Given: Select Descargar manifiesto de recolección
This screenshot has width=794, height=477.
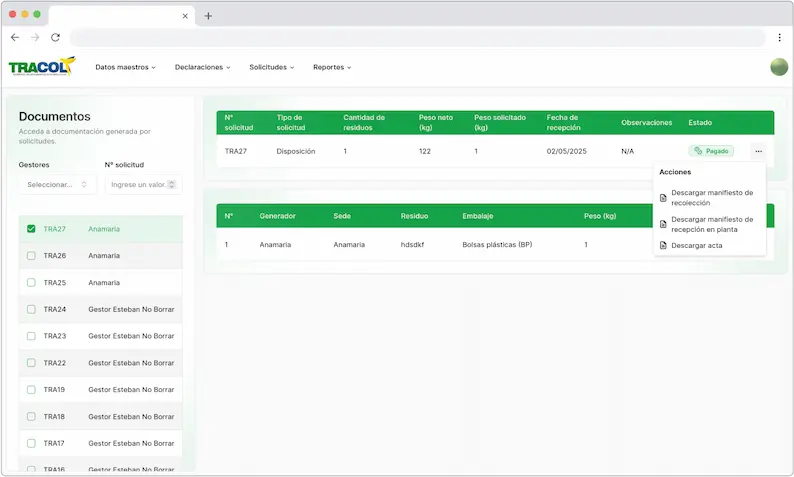Looking at the screenshot, I should pos(711,196).
